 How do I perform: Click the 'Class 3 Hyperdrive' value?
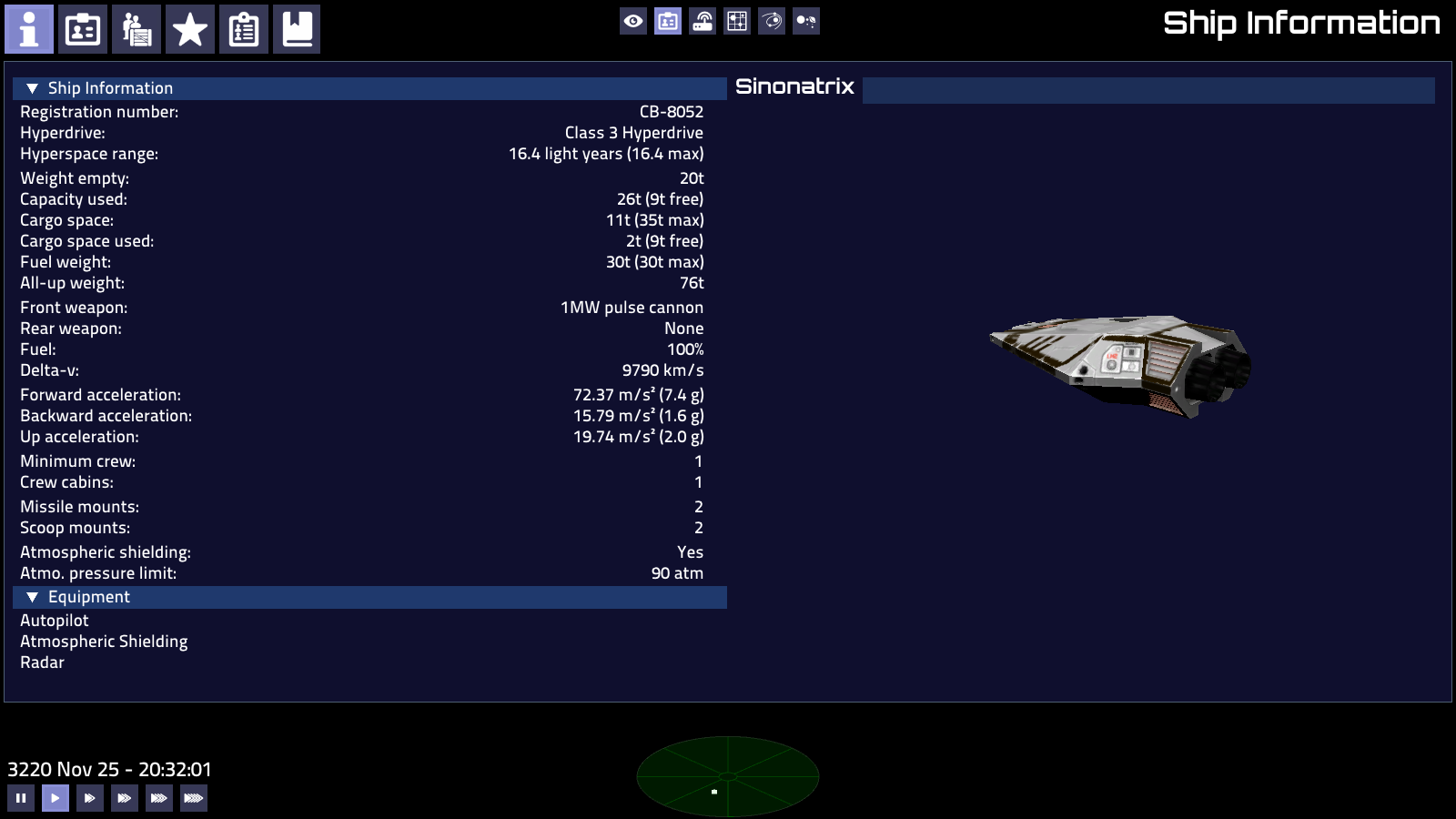coord(634,133)
